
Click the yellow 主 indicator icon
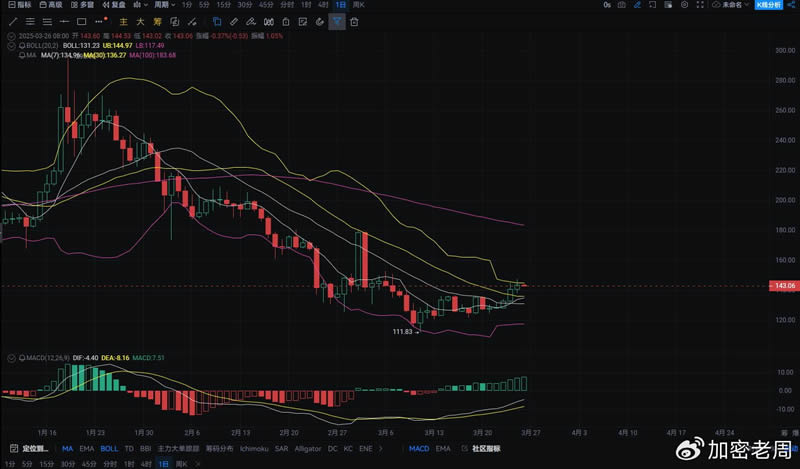(123, 22)
